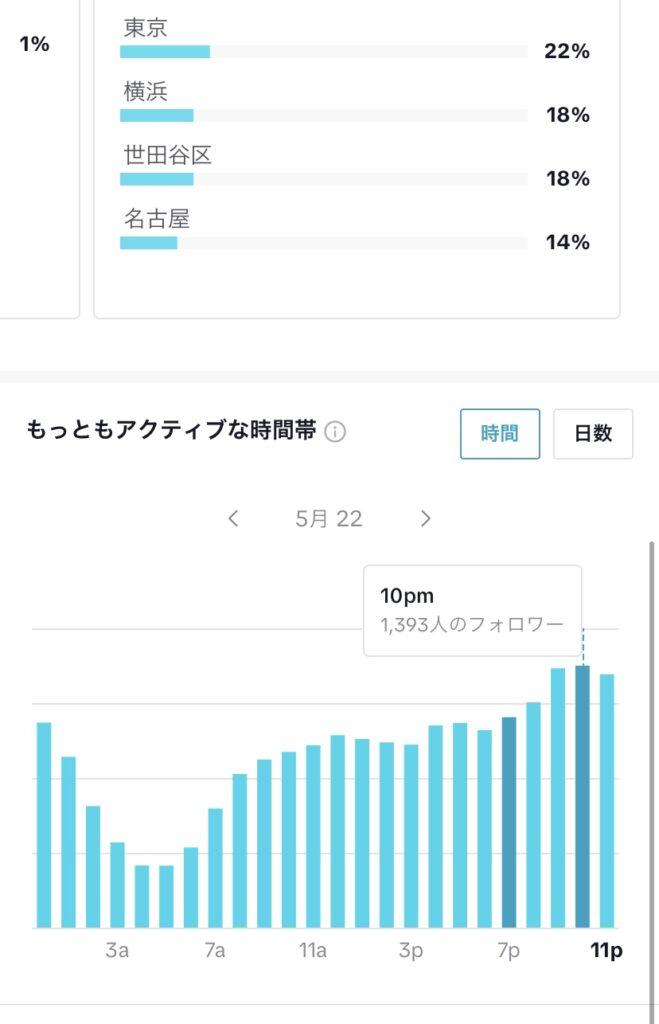Viewport: 659px width, 1024px height.
Task: Go to the next date with right chevron
Action: pyautogui.click(x=425, y=518)
